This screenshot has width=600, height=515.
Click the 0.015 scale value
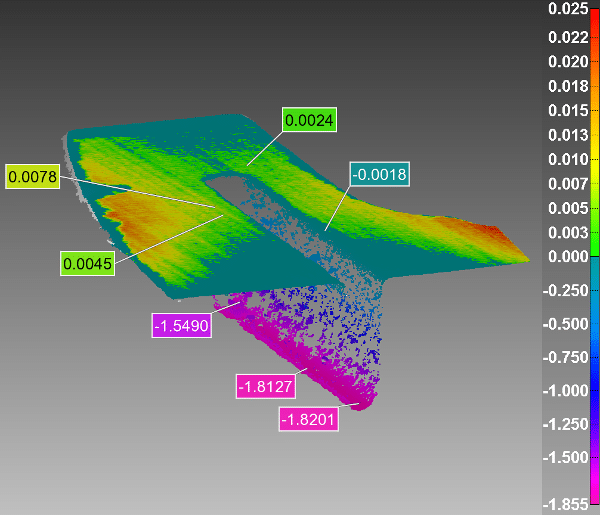coord(568,111)
